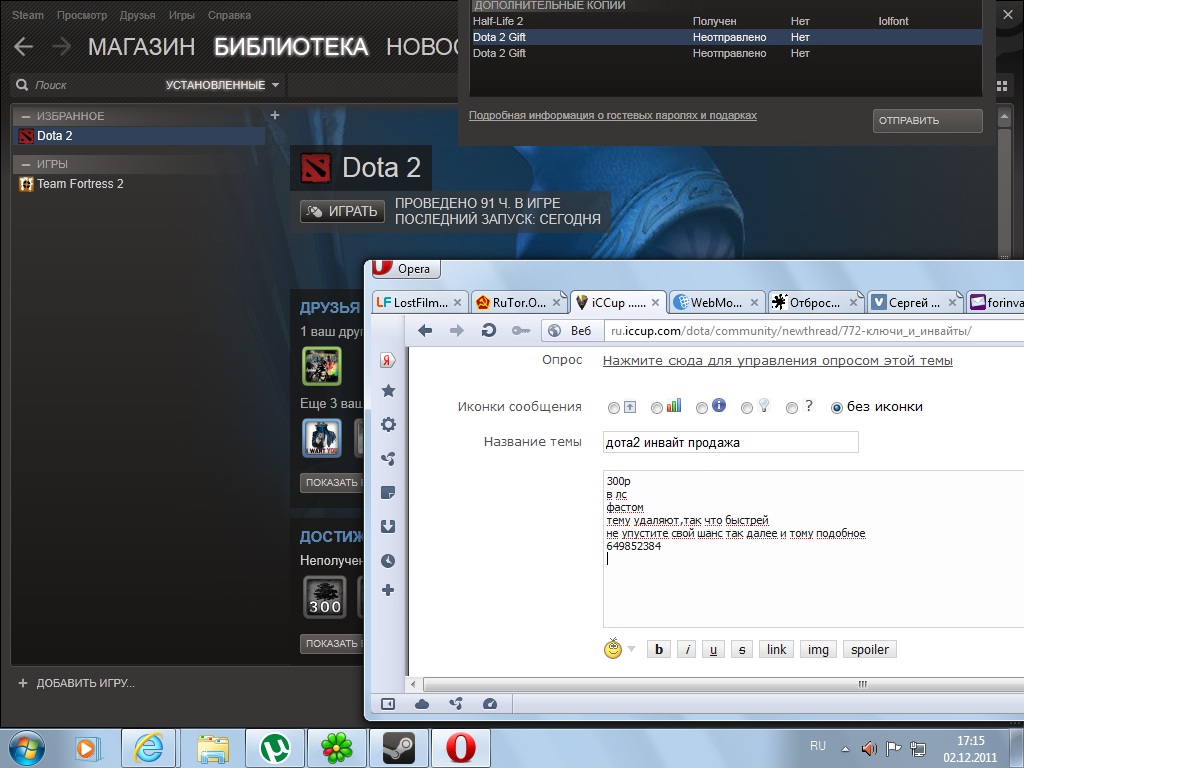
Task: Click the Opera forward arrow
Action: pos(457,331)
